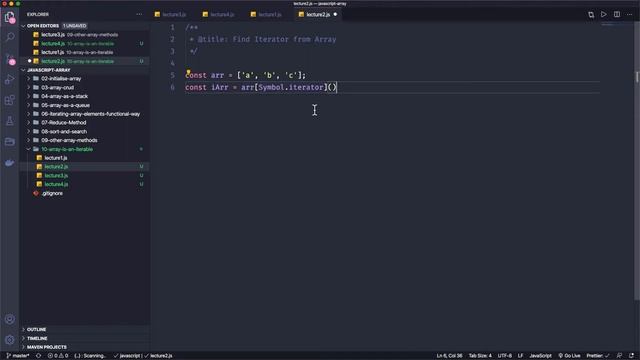This screenshot has width=640, height=360.
Task: Change indentation via Tab Size: 4
Action: (x=480, y=356)
